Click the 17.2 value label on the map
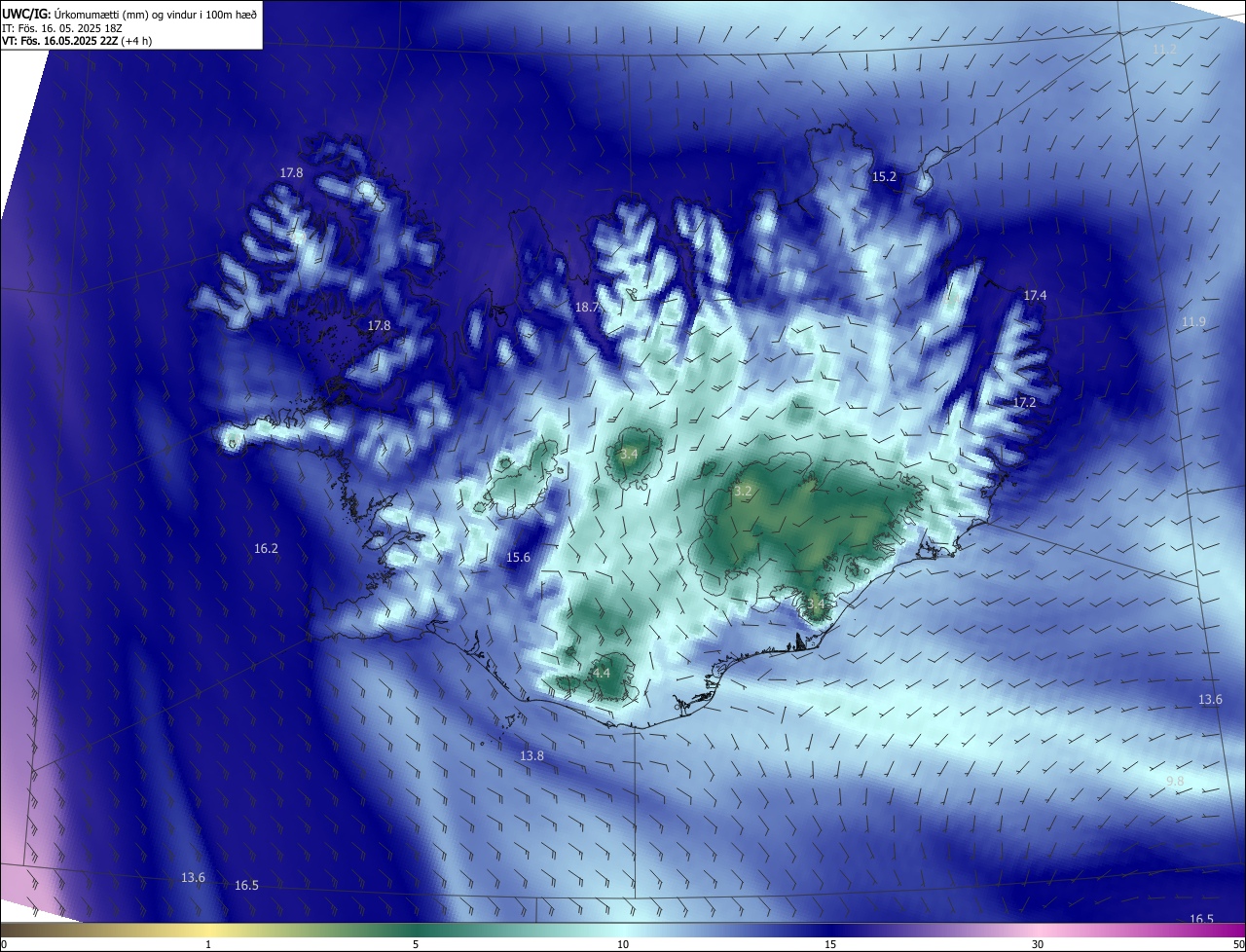Image resolution: width=1246 pixels, height=952 pixels. (x=1024, y=402)
